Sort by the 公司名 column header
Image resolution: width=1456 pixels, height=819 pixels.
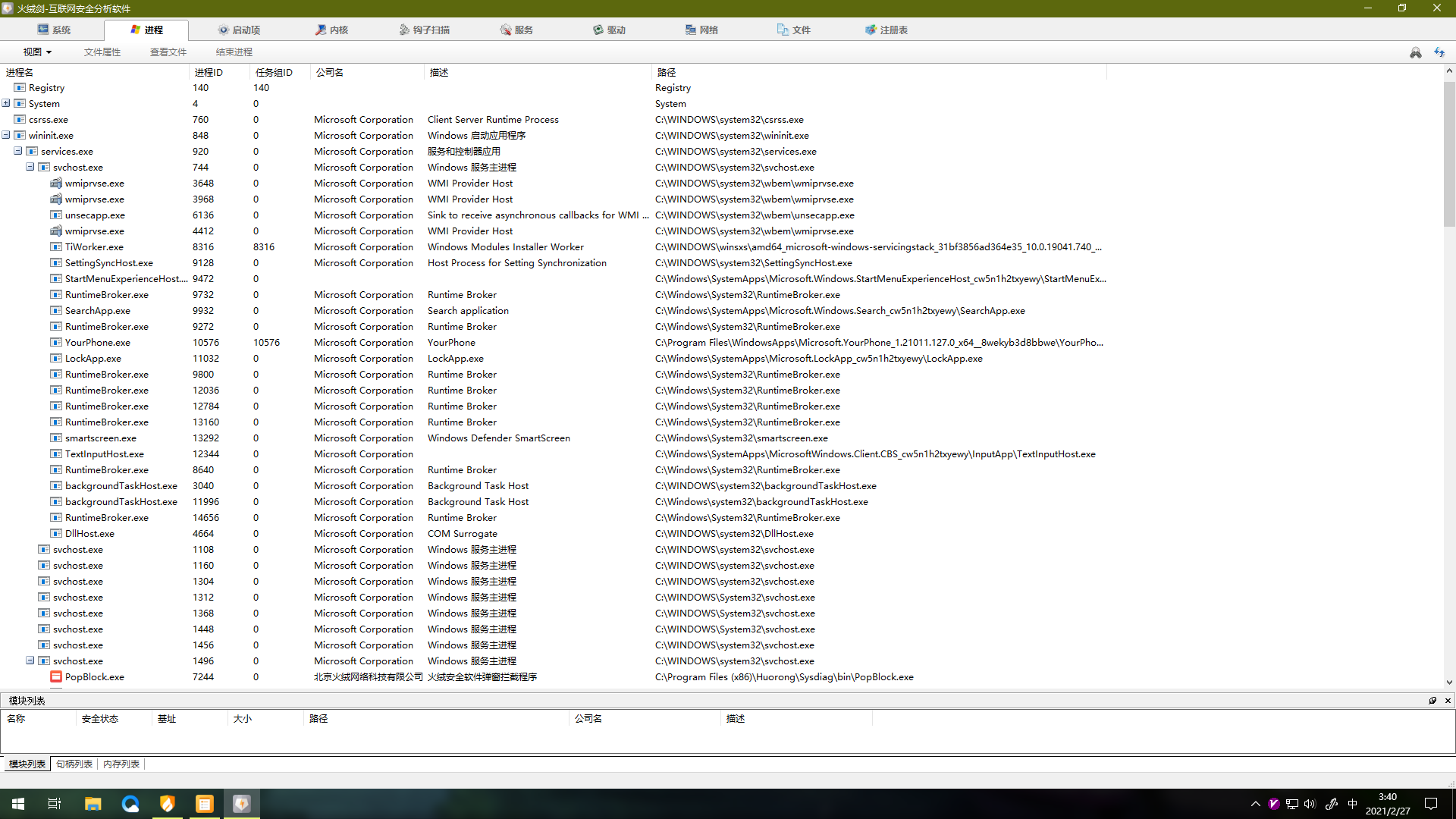[x=367, y=72]
